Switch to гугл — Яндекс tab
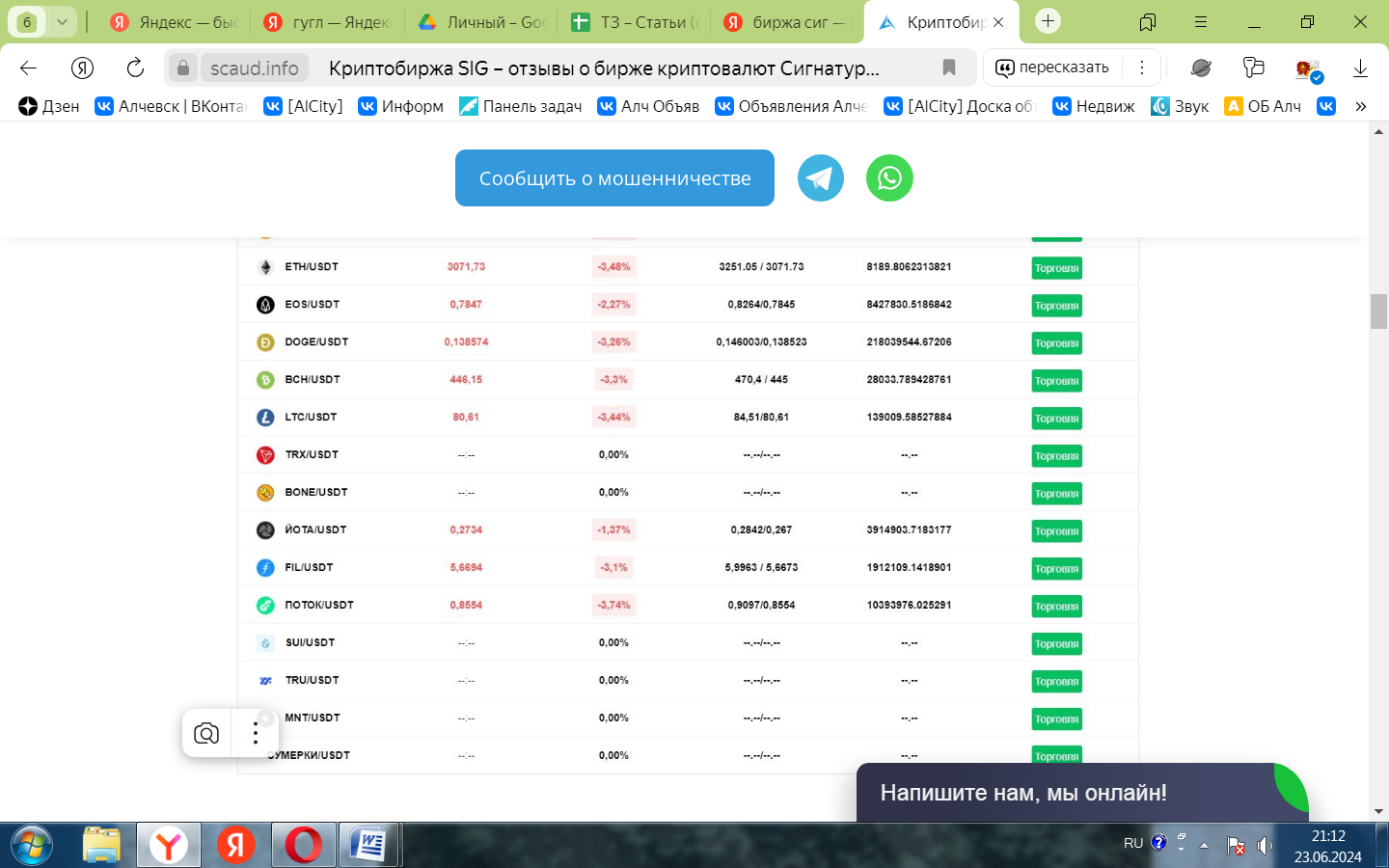Viewport: 1389px width, 868px height. 328,22
